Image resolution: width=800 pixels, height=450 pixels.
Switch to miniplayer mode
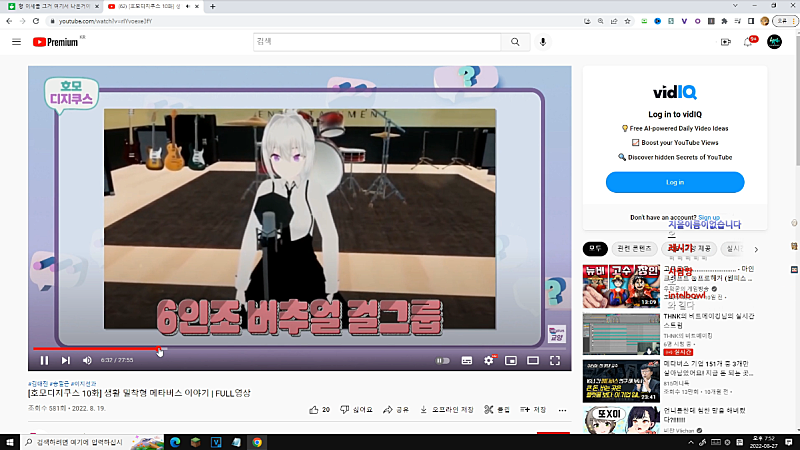511,361
